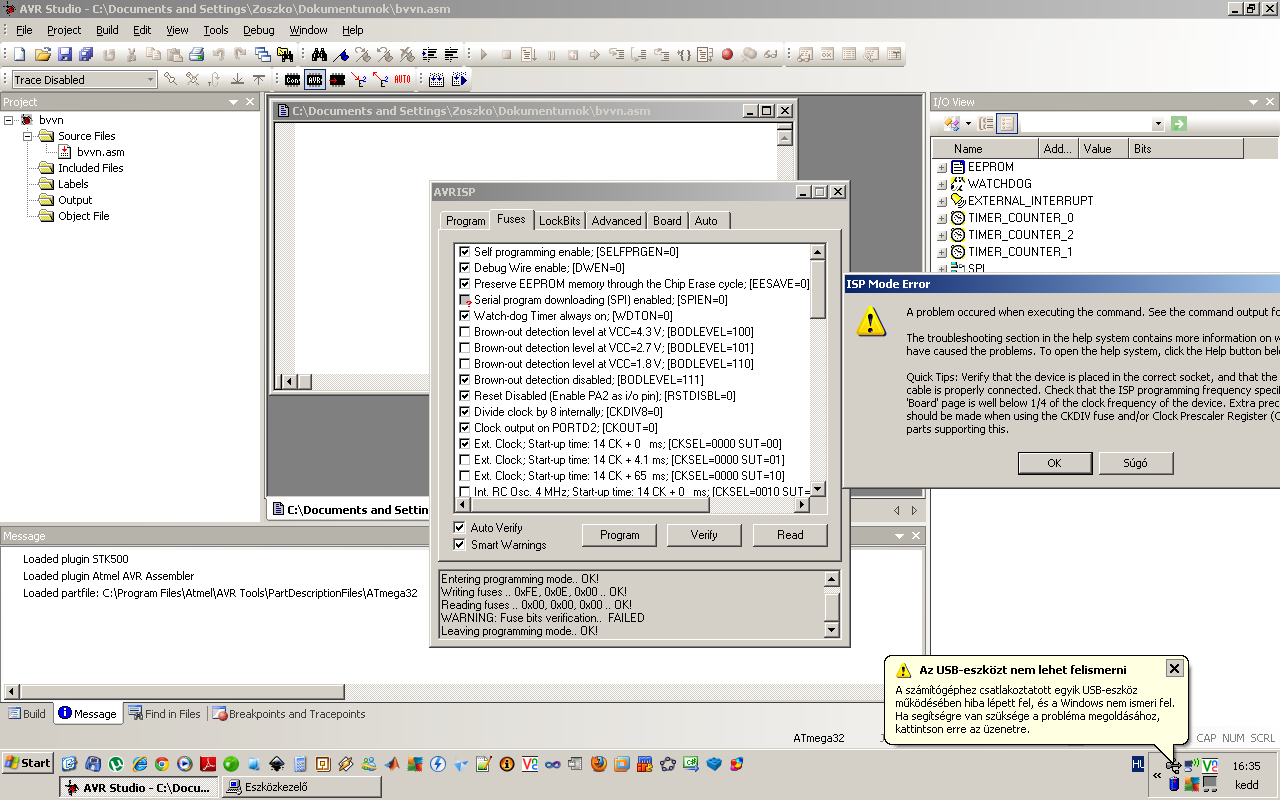Toggle Preserve EEPROM memory fuse checkbox
1280x800 pixels.
(464, 284)
